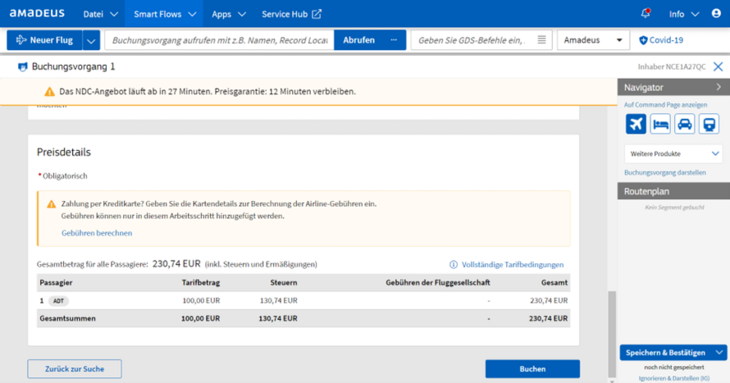The width and height of the screenshot is (730, 383).
Task: Expand the Speichern & Bestätigen arrow
Action: pyautogui.click(x=719, y=353)
